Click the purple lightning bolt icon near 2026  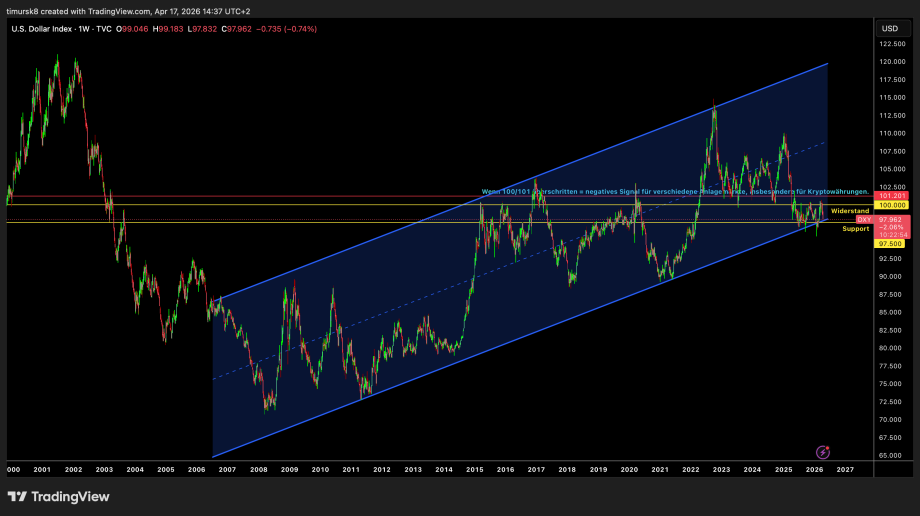823,453
